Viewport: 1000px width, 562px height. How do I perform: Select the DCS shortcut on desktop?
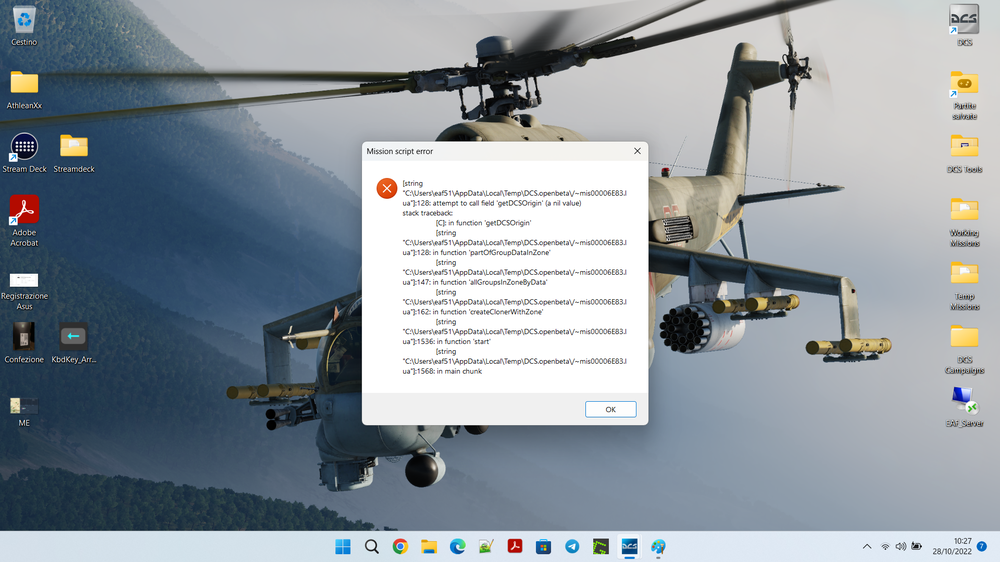click(964, 26)
